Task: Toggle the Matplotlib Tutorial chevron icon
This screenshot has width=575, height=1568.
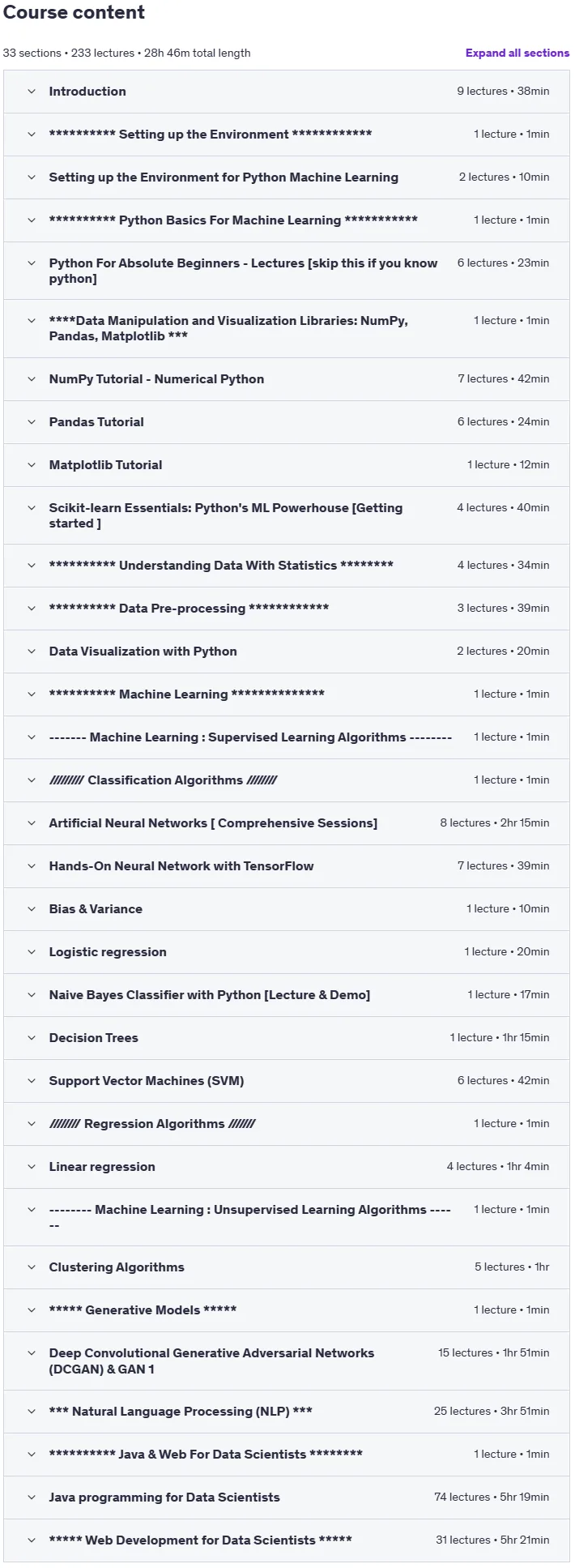Action: (32, 465)
